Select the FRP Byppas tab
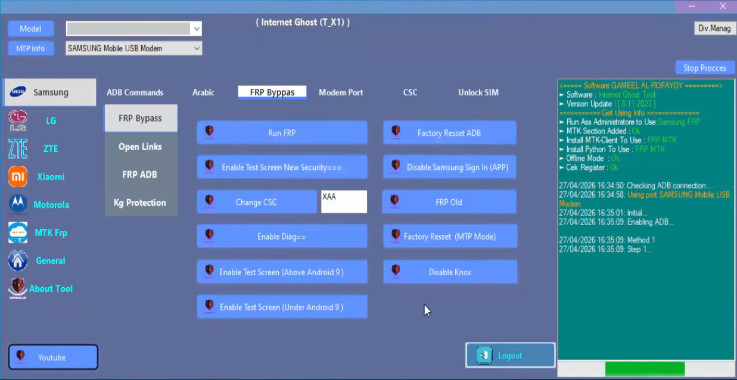 click(272, 92)
